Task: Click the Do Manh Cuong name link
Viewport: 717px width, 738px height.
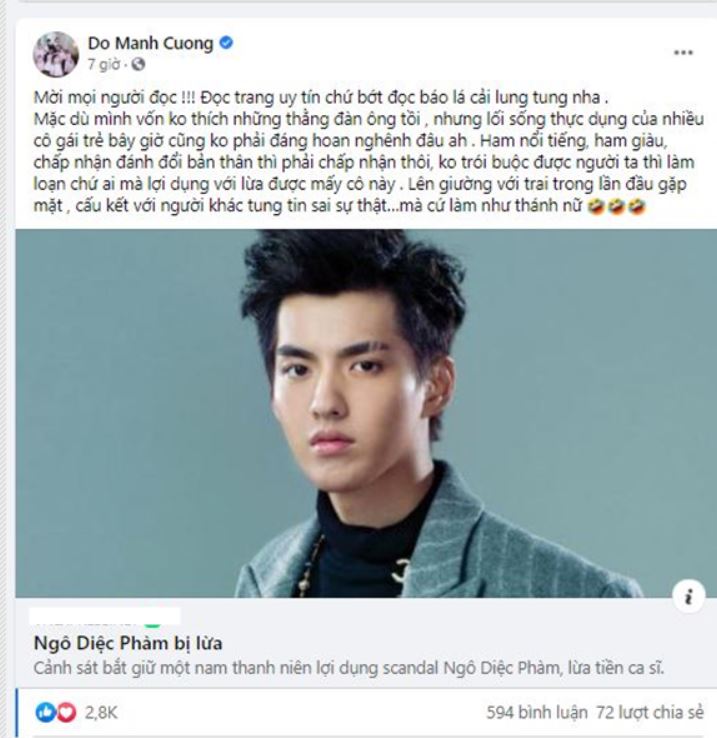Action: pyautogui.click(x=151, y=43)
